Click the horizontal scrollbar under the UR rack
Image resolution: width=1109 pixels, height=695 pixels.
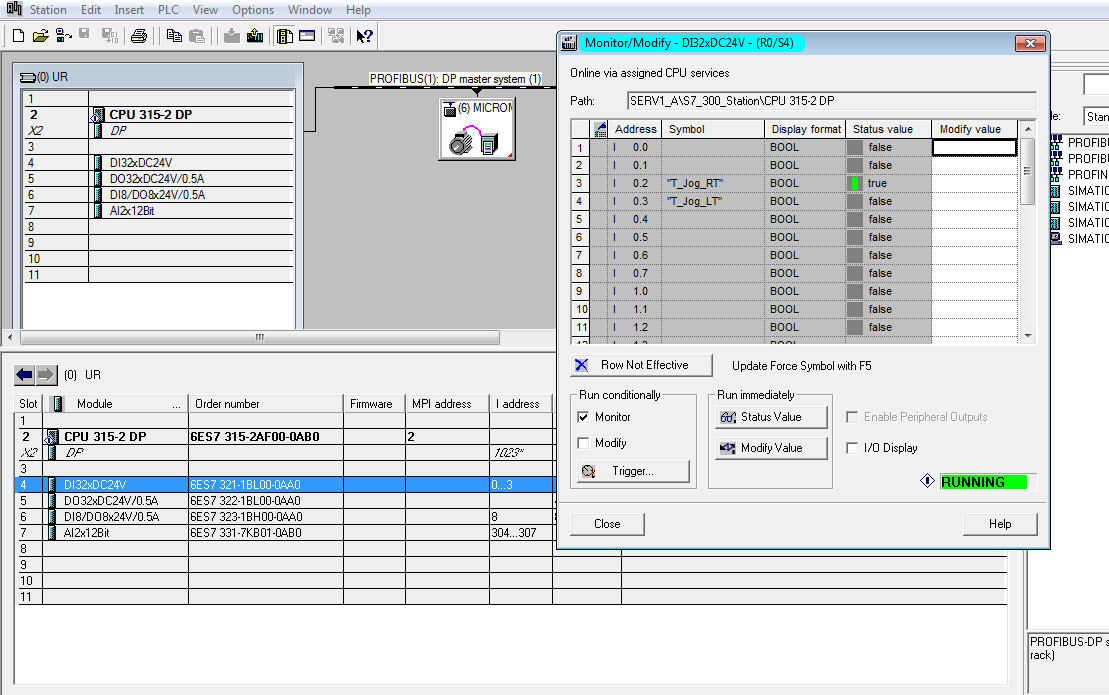coord(260,337)
